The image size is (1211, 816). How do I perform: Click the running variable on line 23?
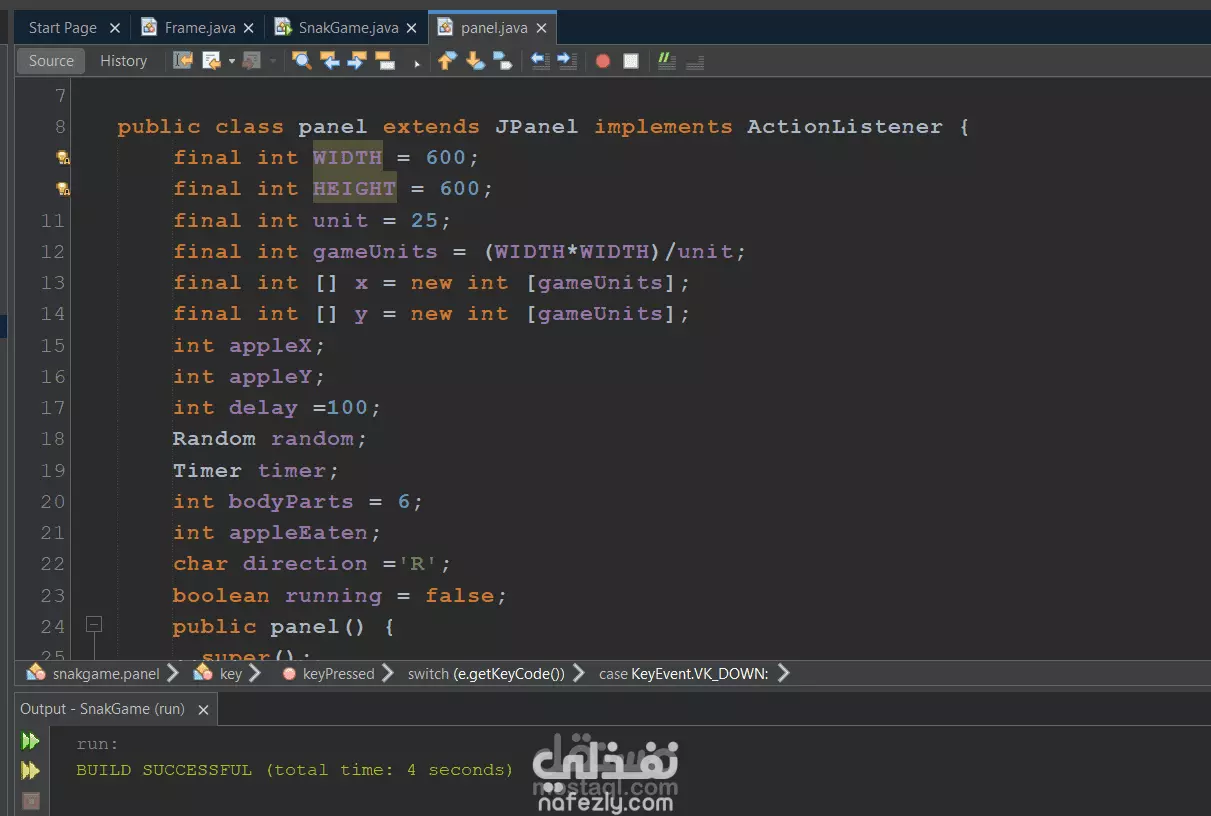pyautogui.click(x=333, y=596)
